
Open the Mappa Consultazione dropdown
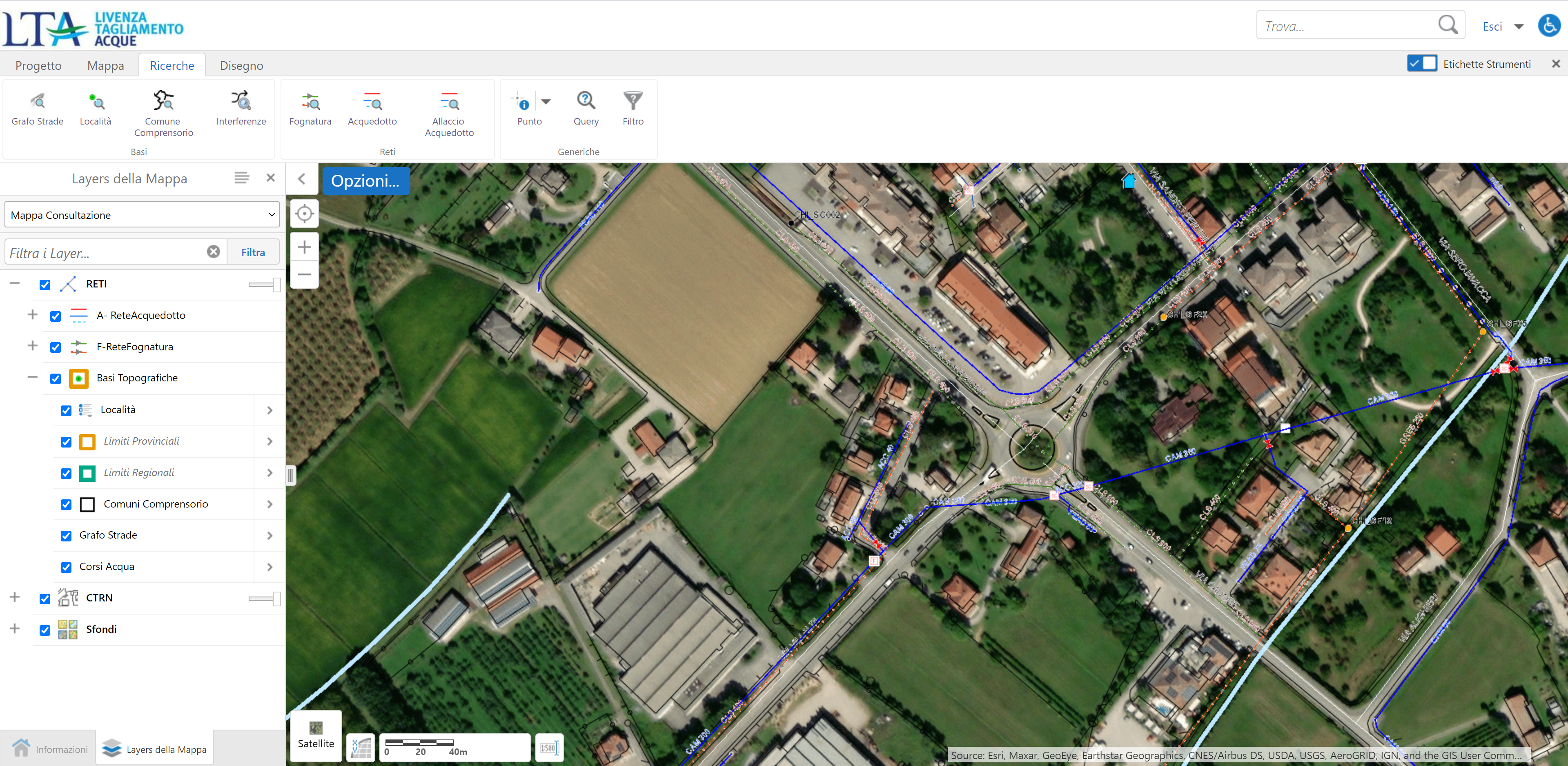click(142, 215)
